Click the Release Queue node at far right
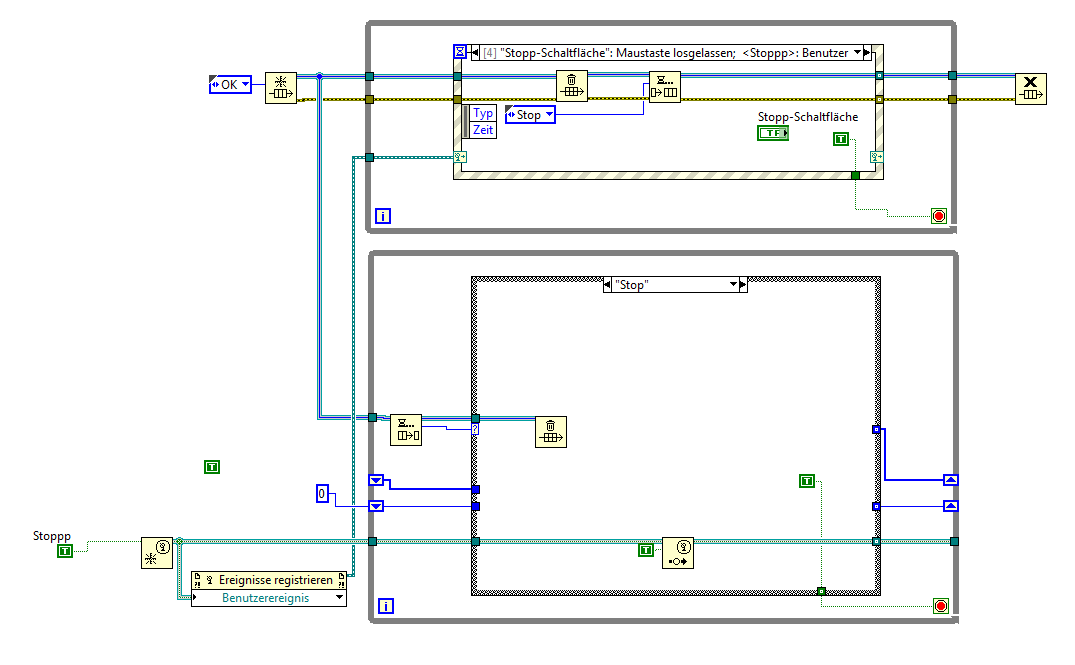The image size is (1075, 665). [1030, 88]
